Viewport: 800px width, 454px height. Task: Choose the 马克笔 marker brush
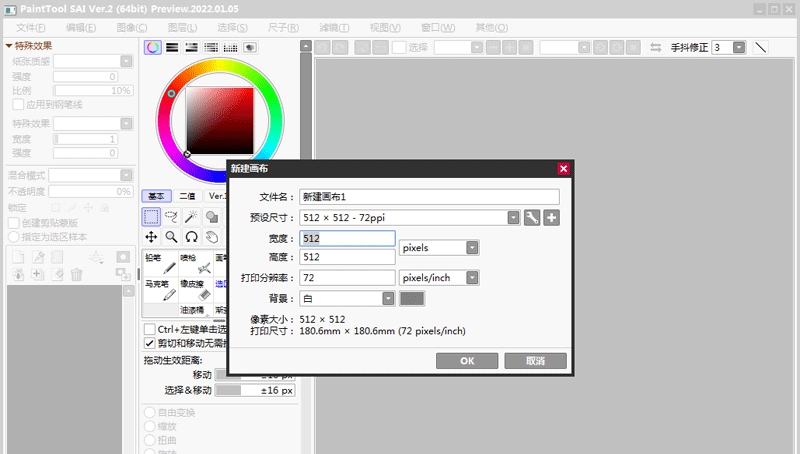pos(160,290)
